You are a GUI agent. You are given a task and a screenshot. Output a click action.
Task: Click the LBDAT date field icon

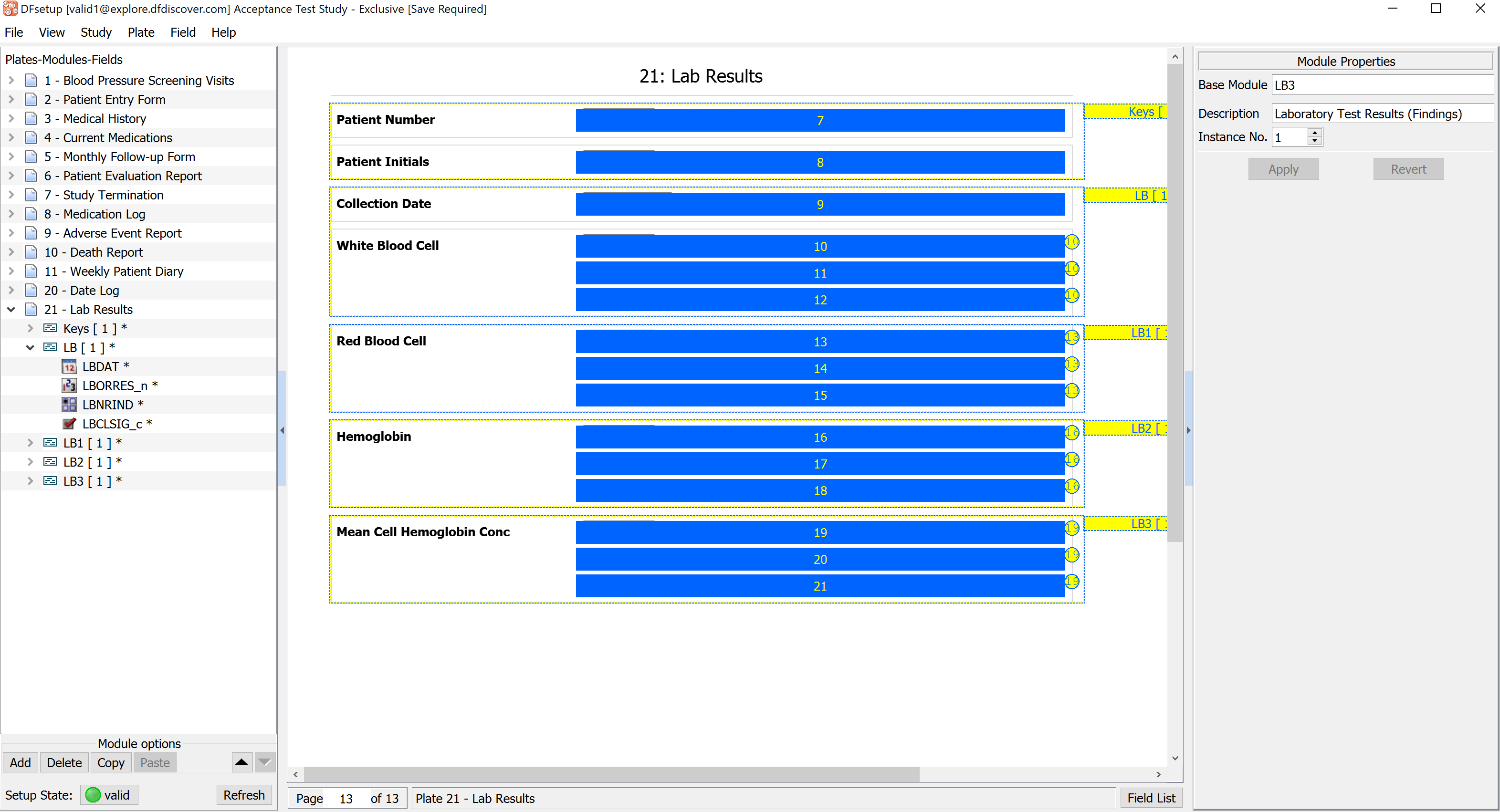69,367
